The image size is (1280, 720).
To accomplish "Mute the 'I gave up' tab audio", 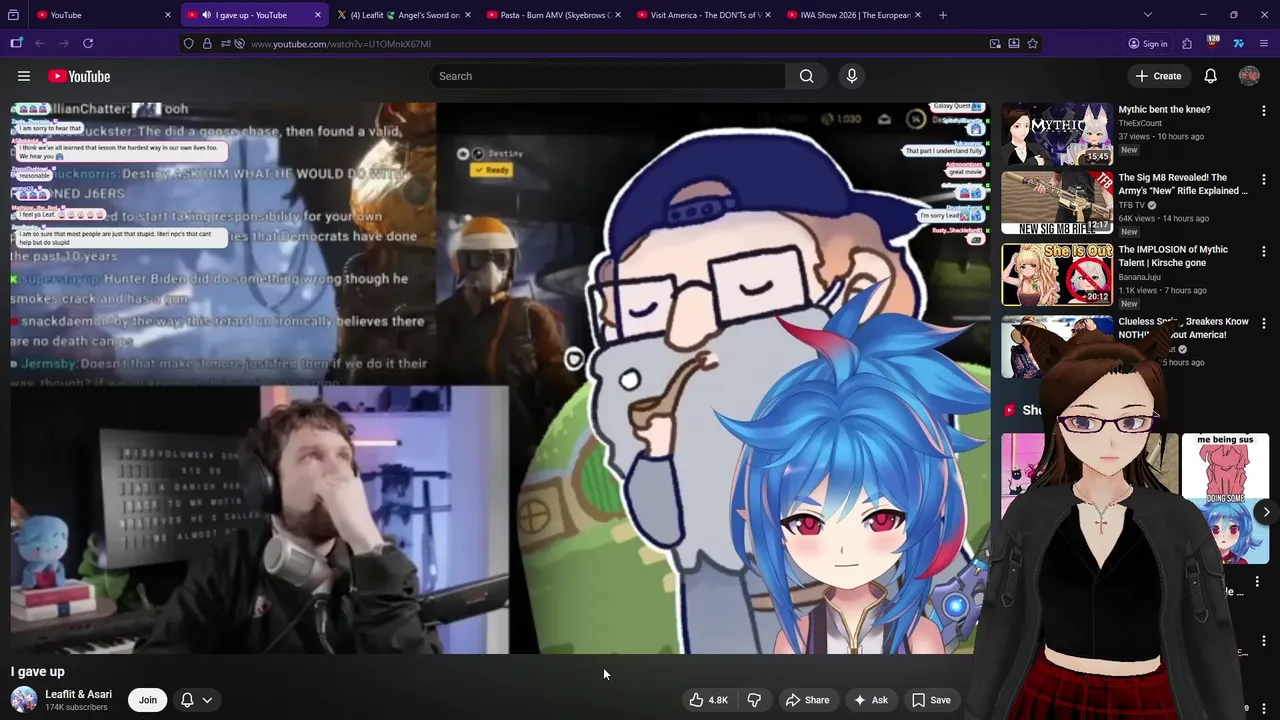I will 206,15.
